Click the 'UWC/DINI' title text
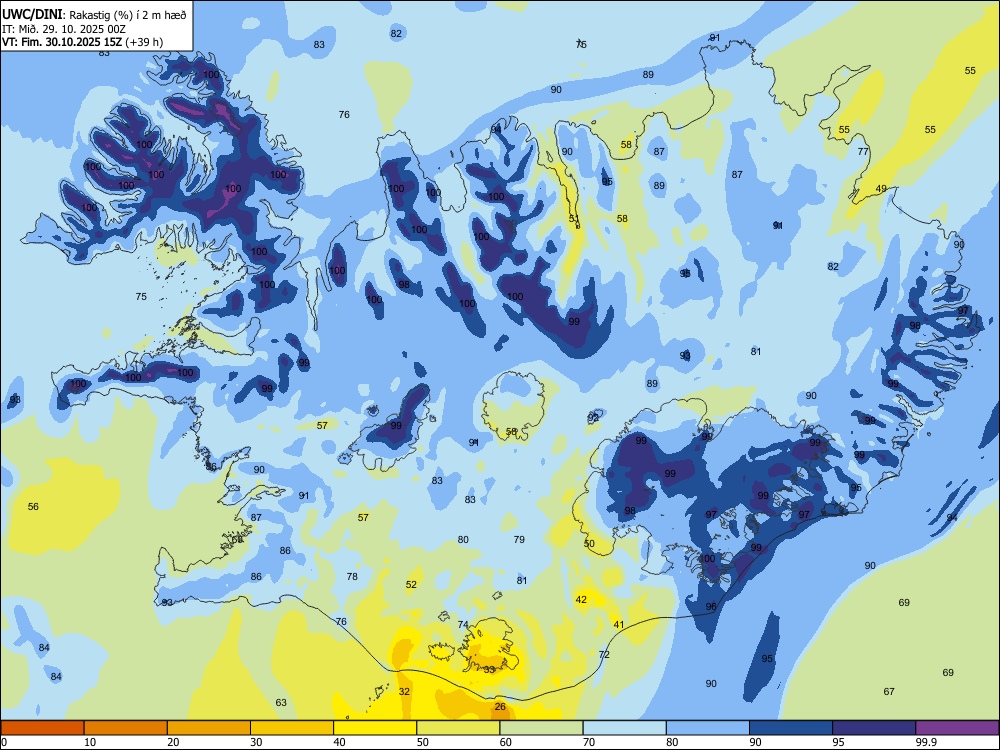Viewport: 1000px width, 750px height. 32,15
